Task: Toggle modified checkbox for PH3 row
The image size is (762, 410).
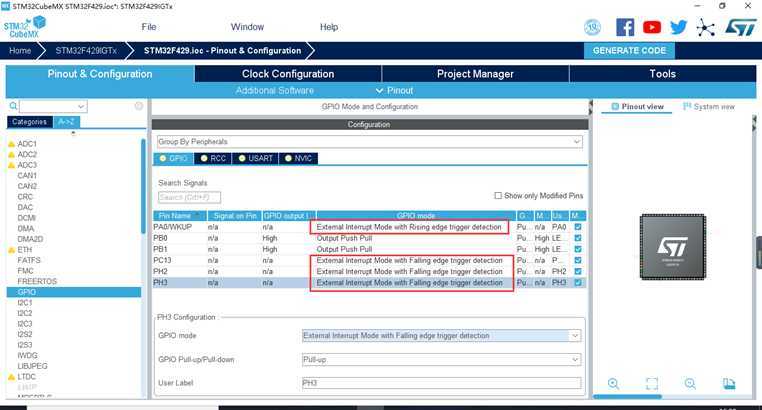Action: (x=578, y=283)
